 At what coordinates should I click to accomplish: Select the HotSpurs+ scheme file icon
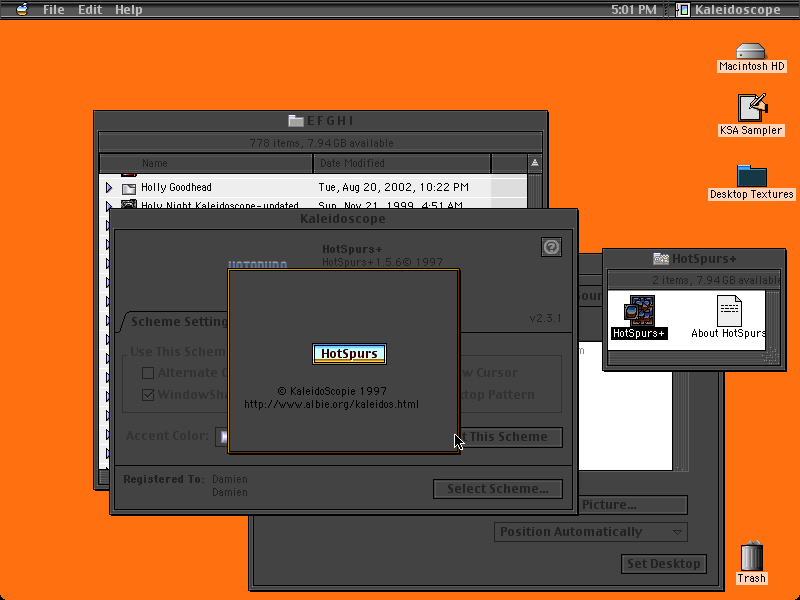pyautogui.click(x=639, y=310)
